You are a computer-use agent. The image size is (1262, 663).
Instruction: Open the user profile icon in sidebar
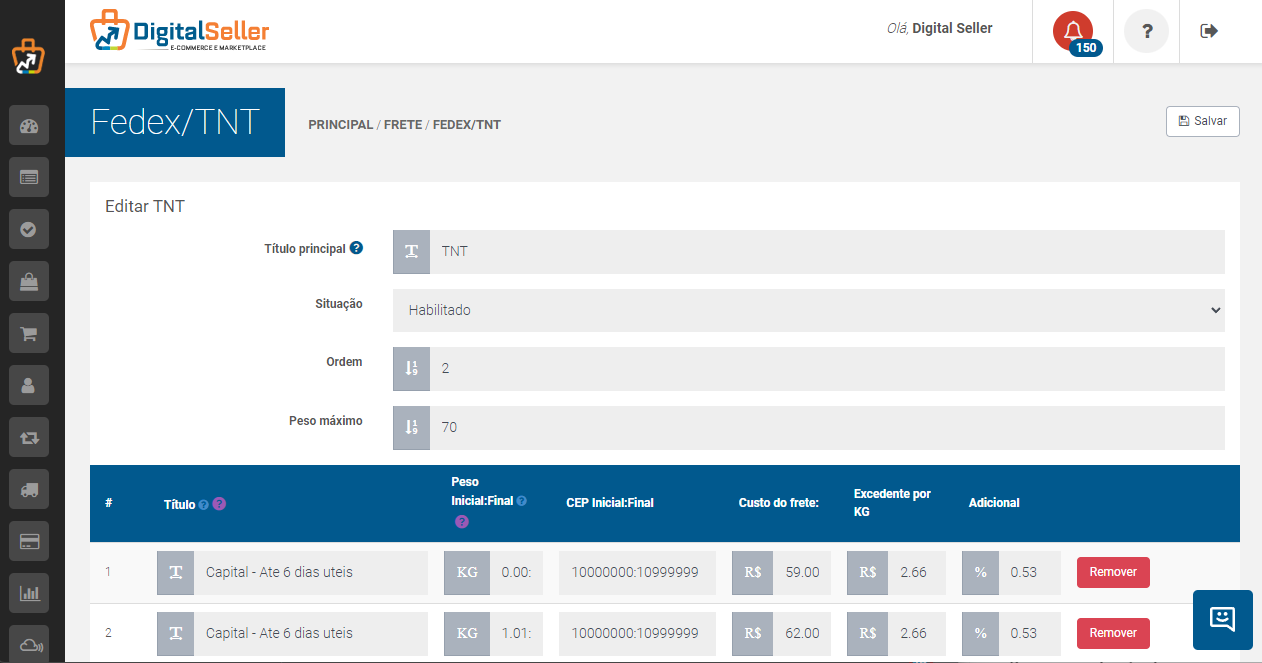pos(28,385)
